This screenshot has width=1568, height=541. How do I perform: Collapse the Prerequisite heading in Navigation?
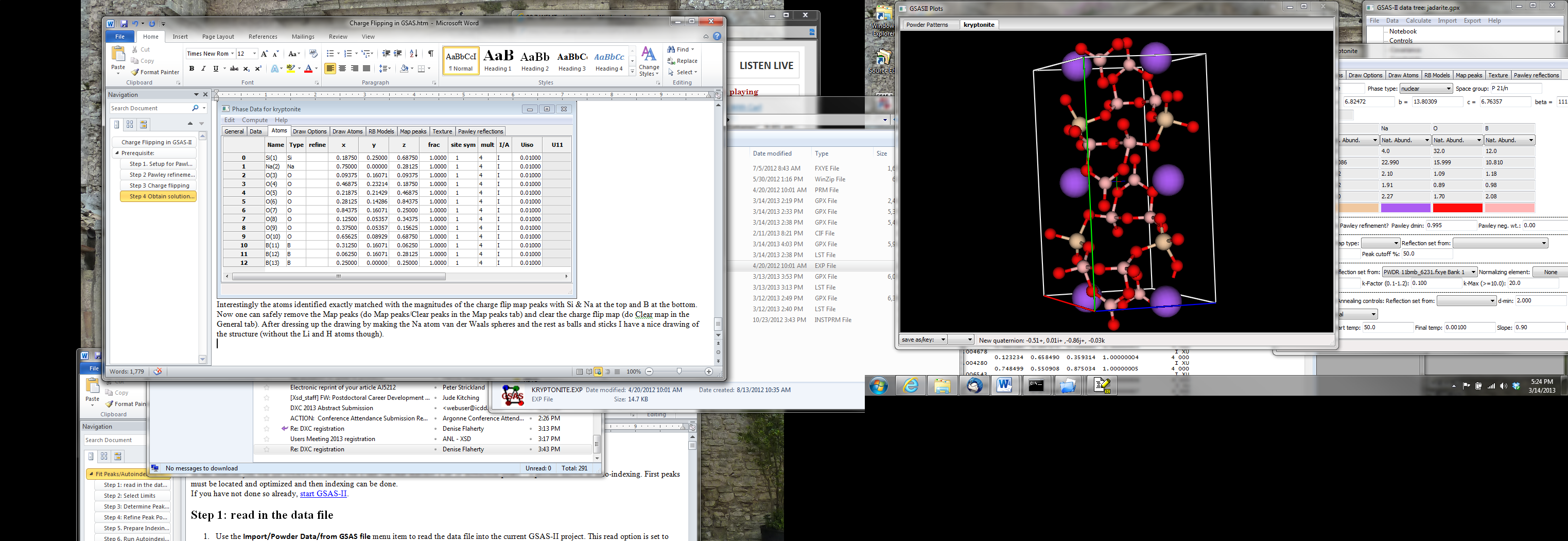[117, 153]
